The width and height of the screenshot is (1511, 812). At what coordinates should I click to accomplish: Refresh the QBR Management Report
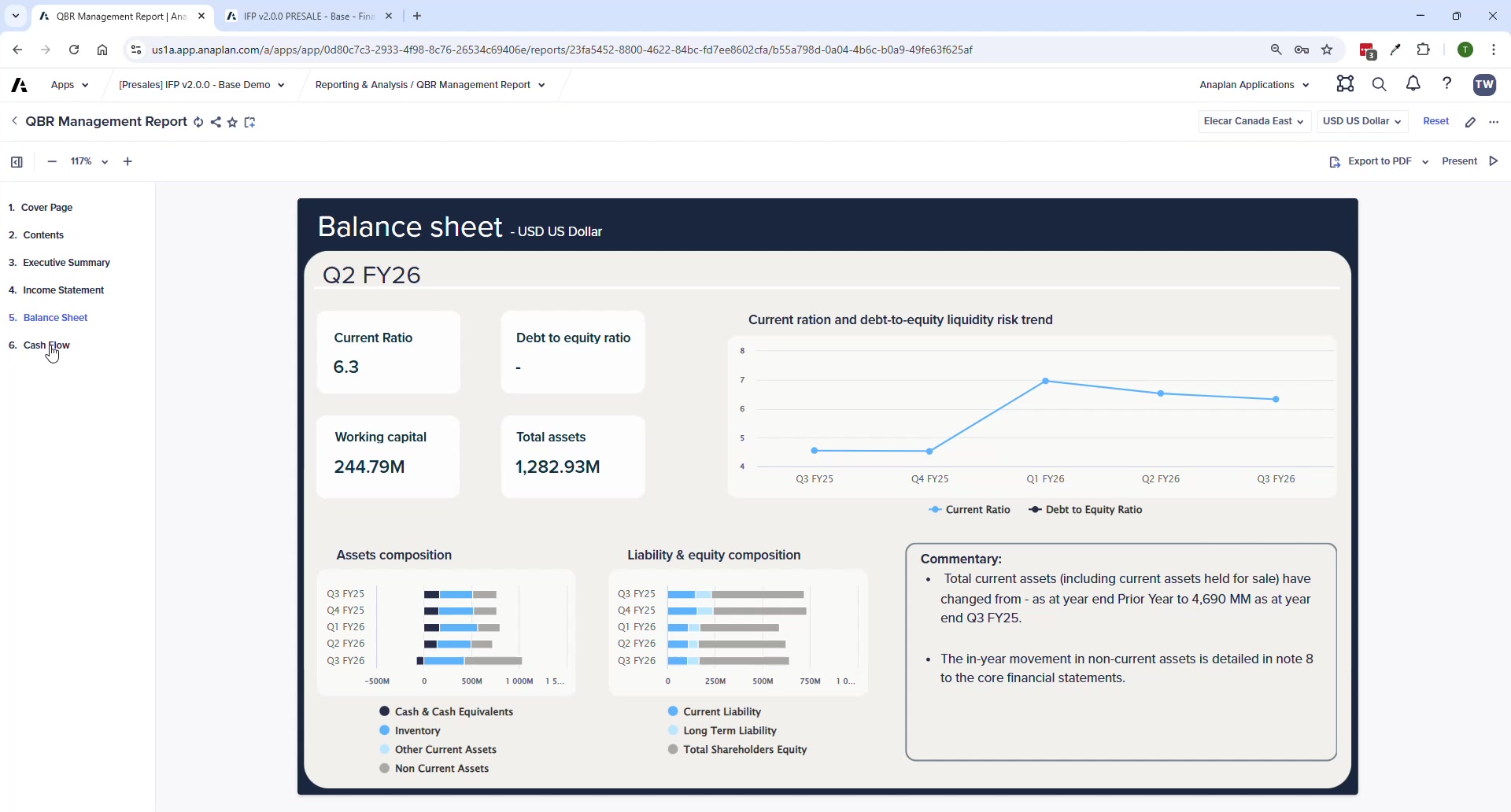pos(198,122)
